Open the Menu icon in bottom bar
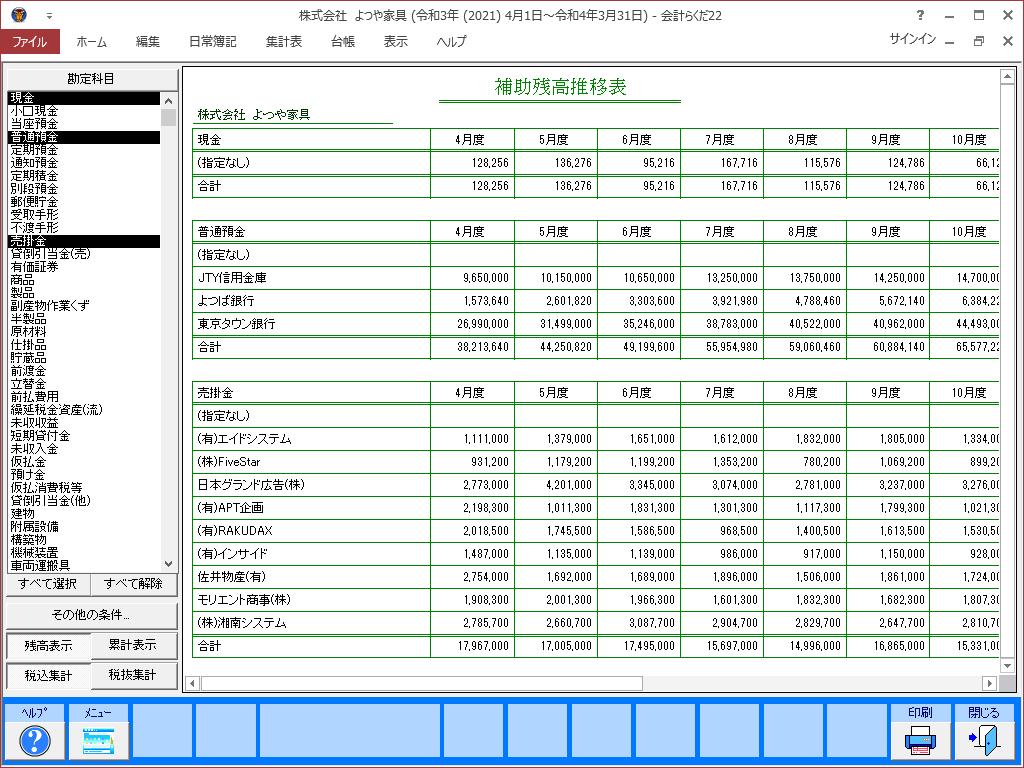1024x768 pixels. pos(98,741)
